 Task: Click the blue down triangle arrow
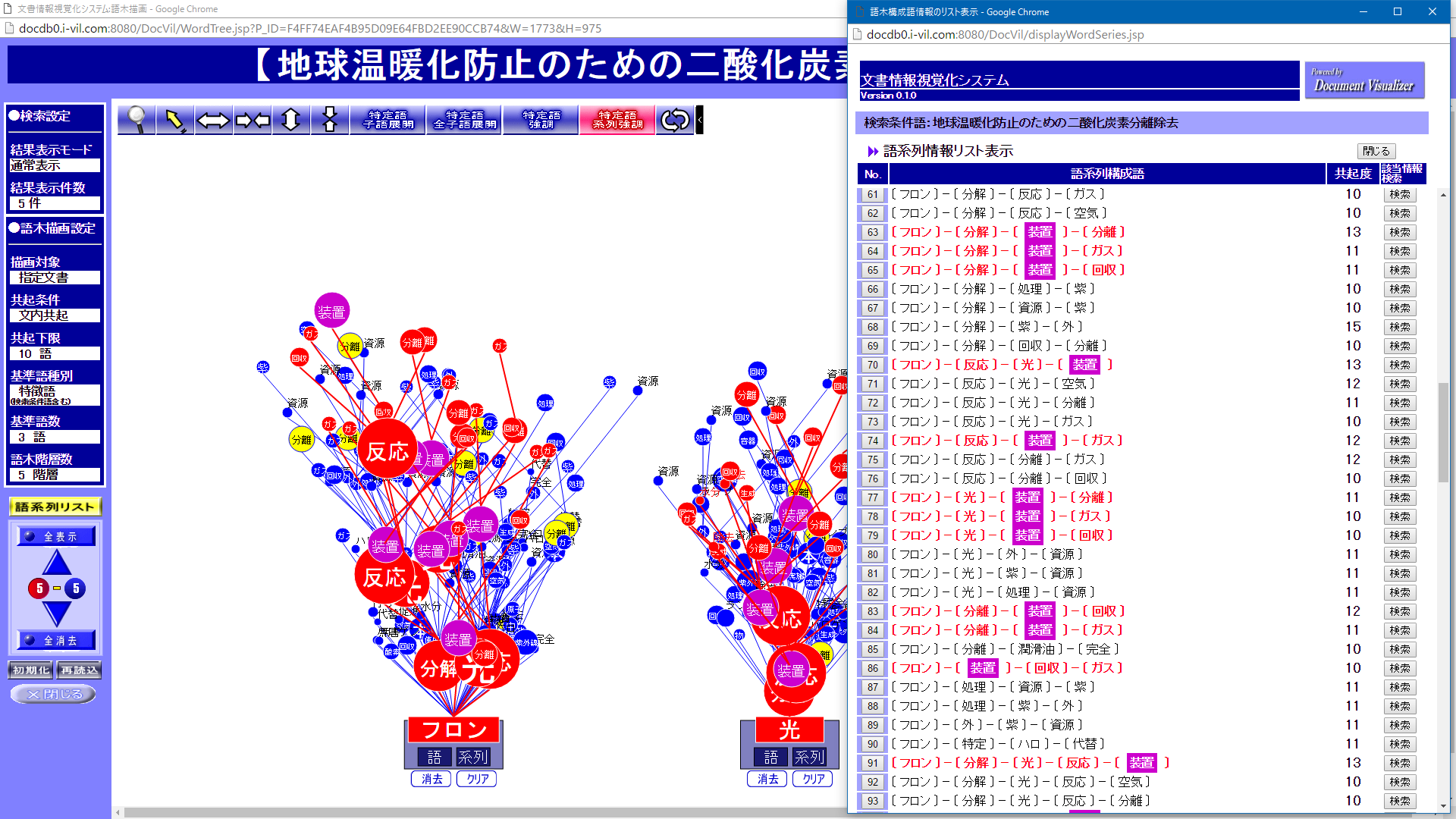pyautogui.click(x=57, y=613)
